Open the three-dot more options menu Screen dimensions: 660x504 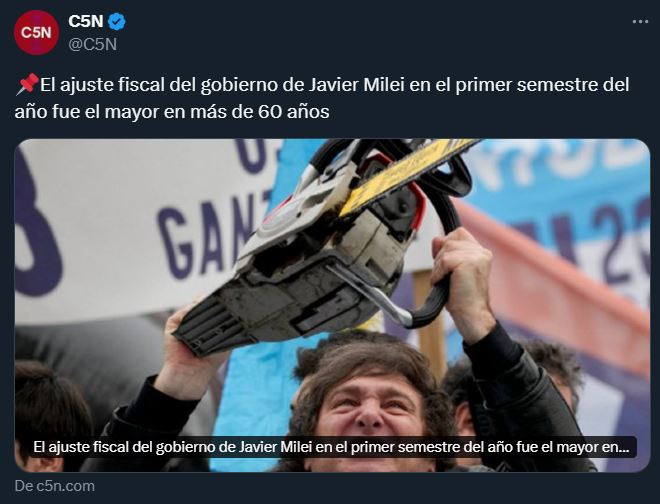640,21
